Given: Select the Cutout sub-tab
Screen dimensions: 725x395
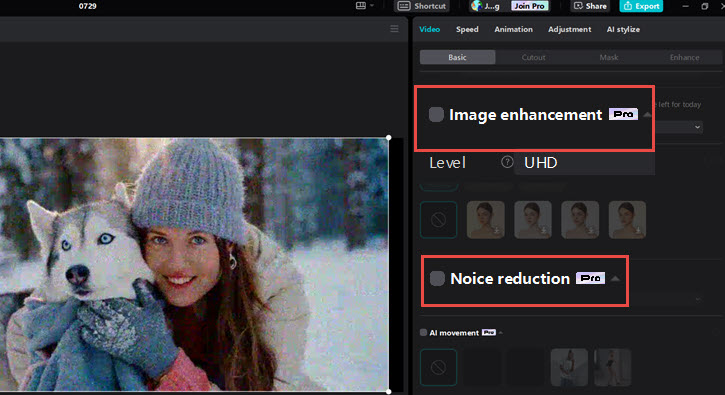Looking at the screenshot, I should tap(534, 57).
